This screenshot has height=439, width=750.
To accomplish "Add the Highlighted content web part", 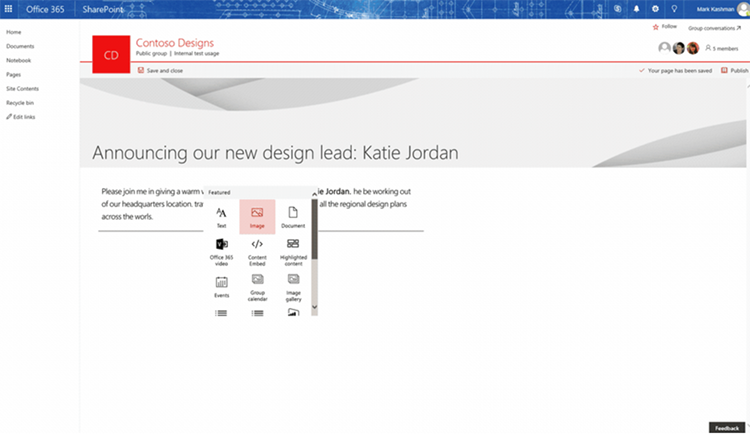I will pyautogui.click(x=293, y=252).
